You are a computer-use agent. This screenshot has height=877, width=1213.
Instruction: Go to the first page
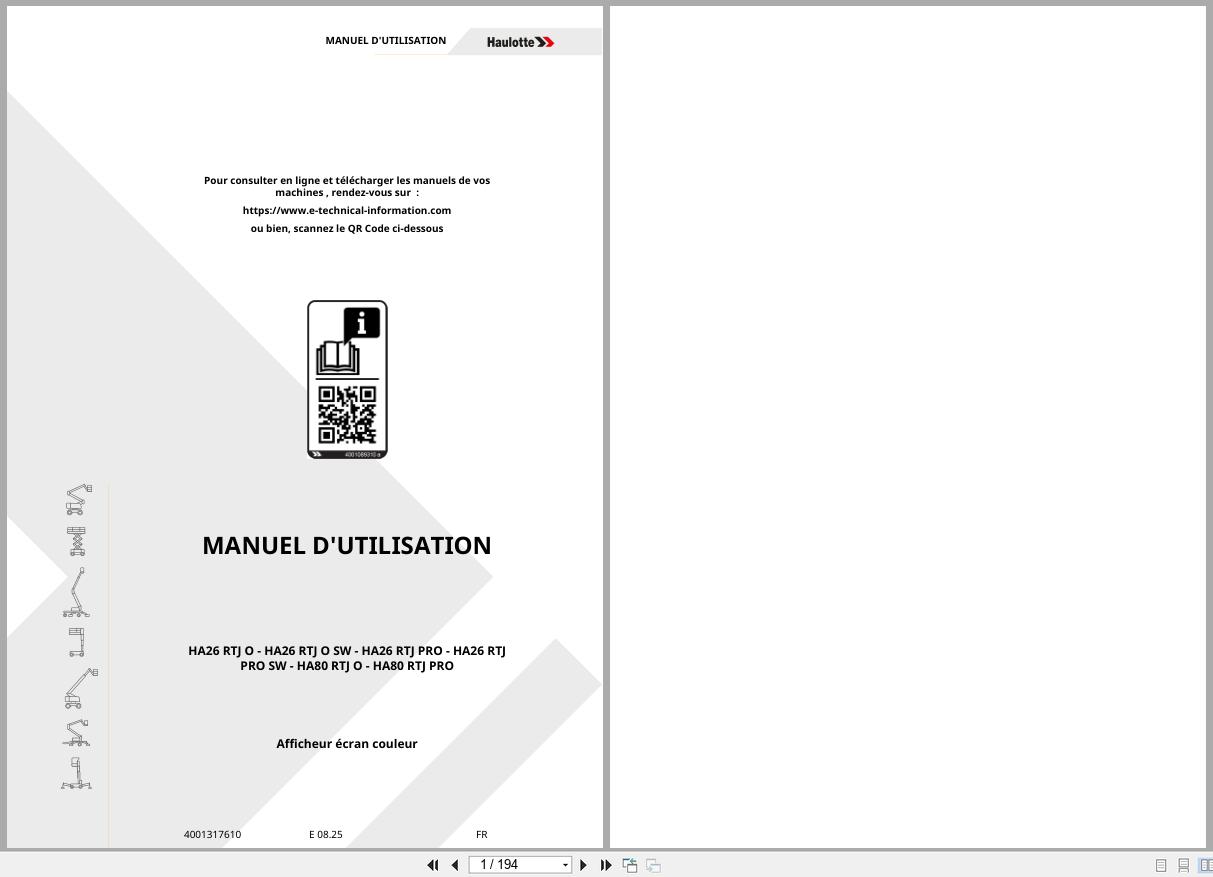click(433, 865)
